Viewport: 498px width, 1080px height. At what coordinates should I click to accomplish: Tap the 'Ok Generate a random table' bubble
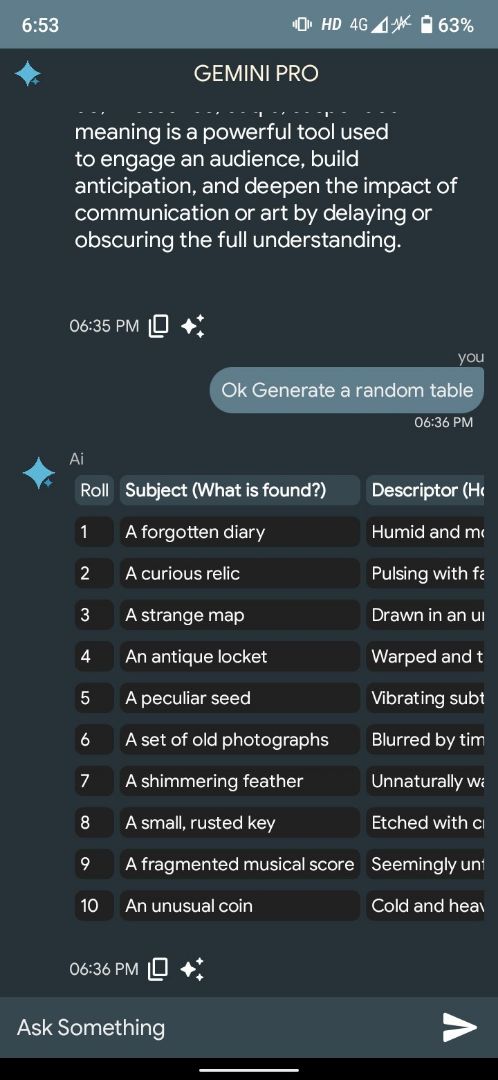coord(347,390)
